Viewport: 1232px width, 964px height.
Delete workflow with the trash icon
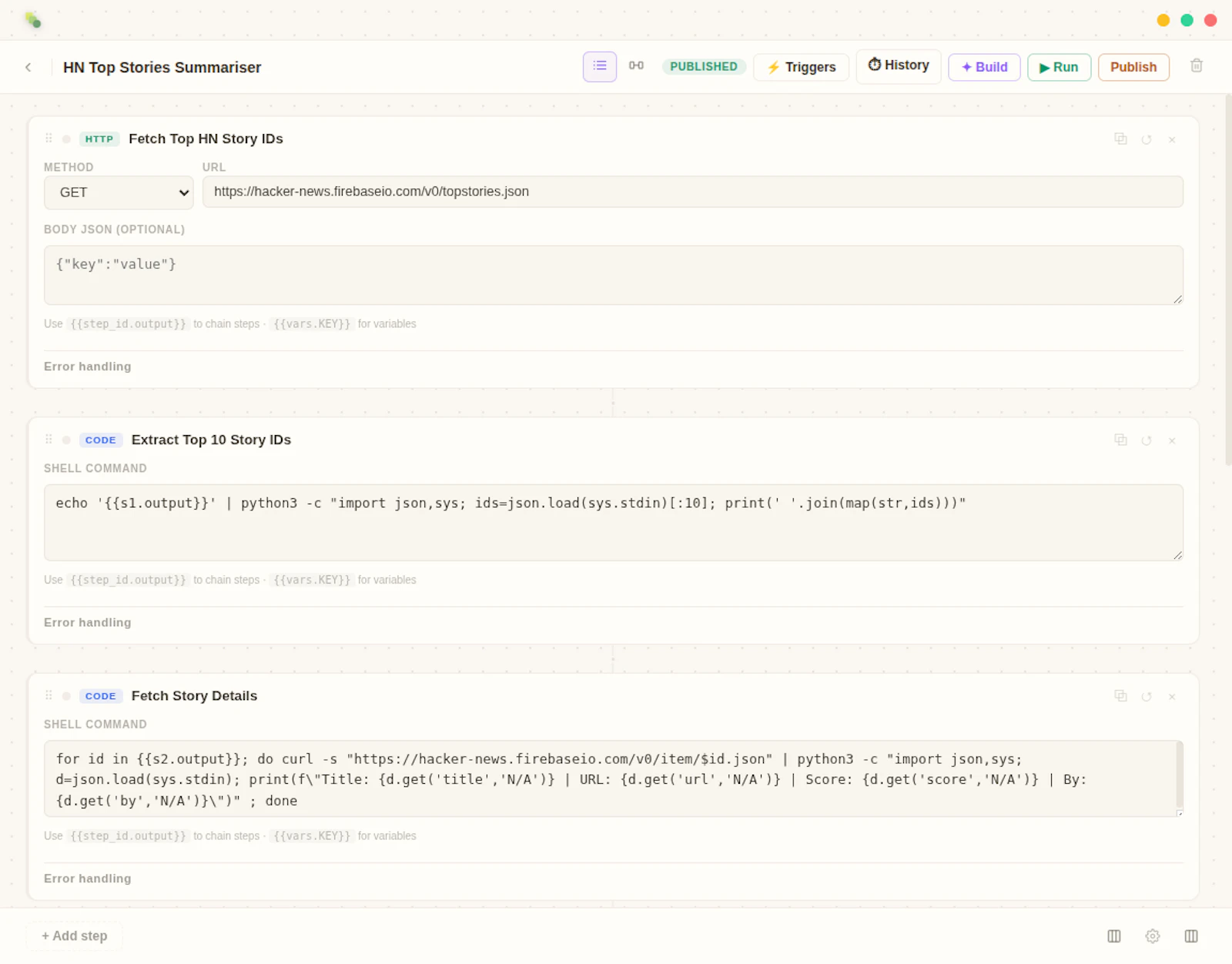pos(1196,66)
